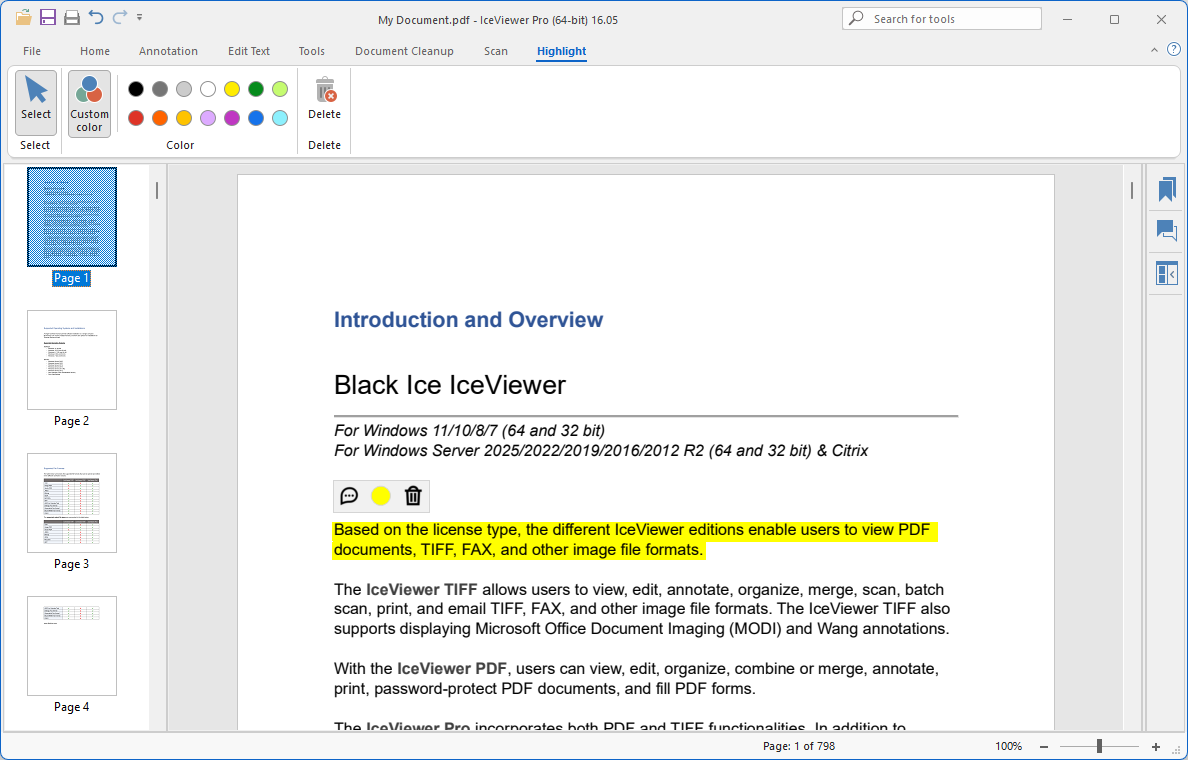Add a comment to the highlight
This screenshot has height=760, width=1188.
click(349, 496)
